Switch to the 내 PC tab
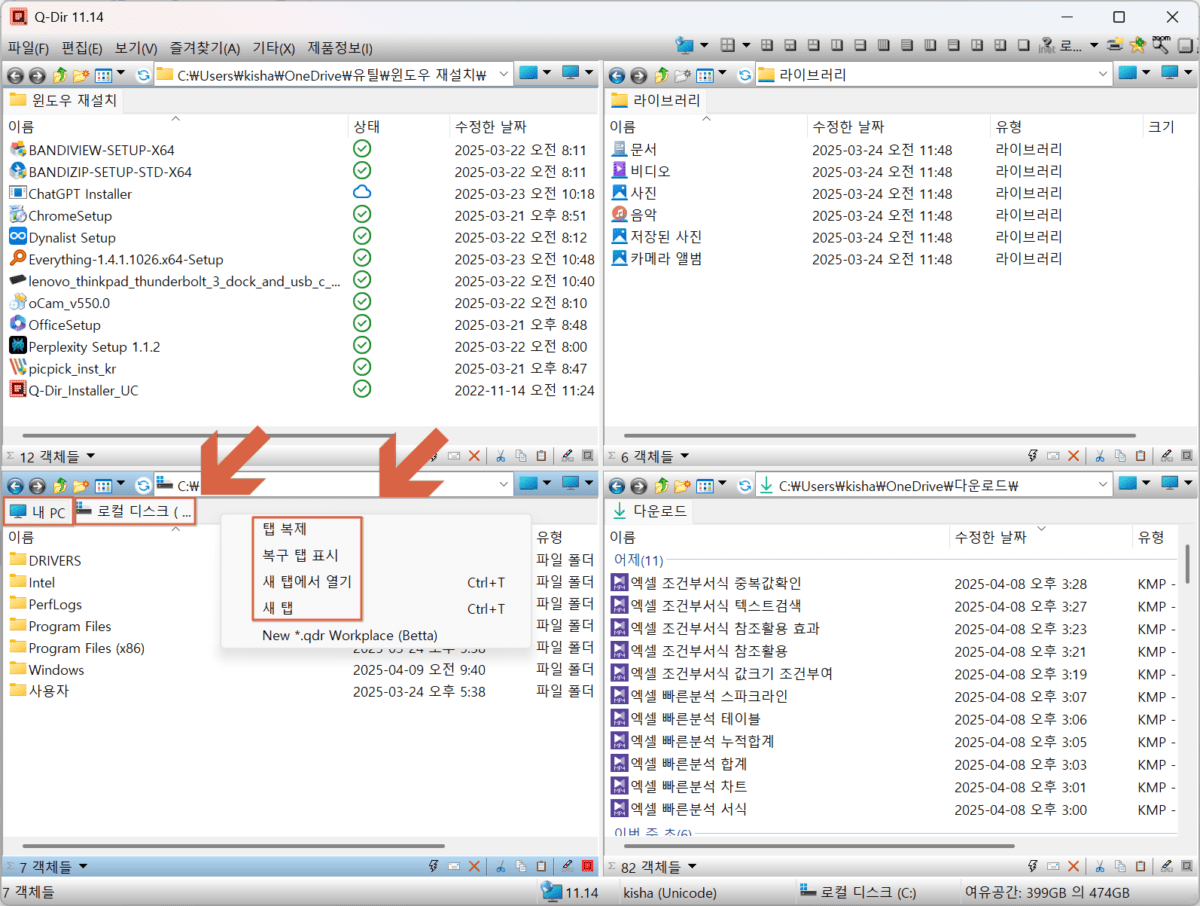1200x906 pixels. (37, 513)
